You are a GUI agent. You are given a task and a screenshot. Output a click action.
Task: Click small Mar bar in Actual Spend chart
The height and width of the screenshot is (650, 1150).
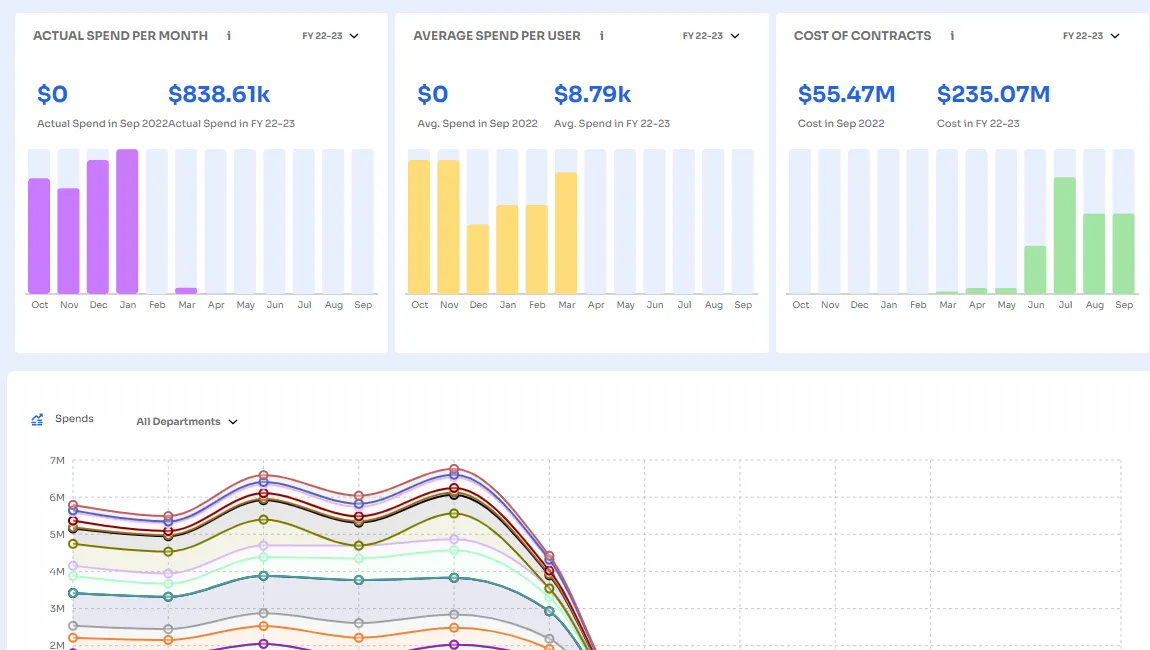coord(186,291)
